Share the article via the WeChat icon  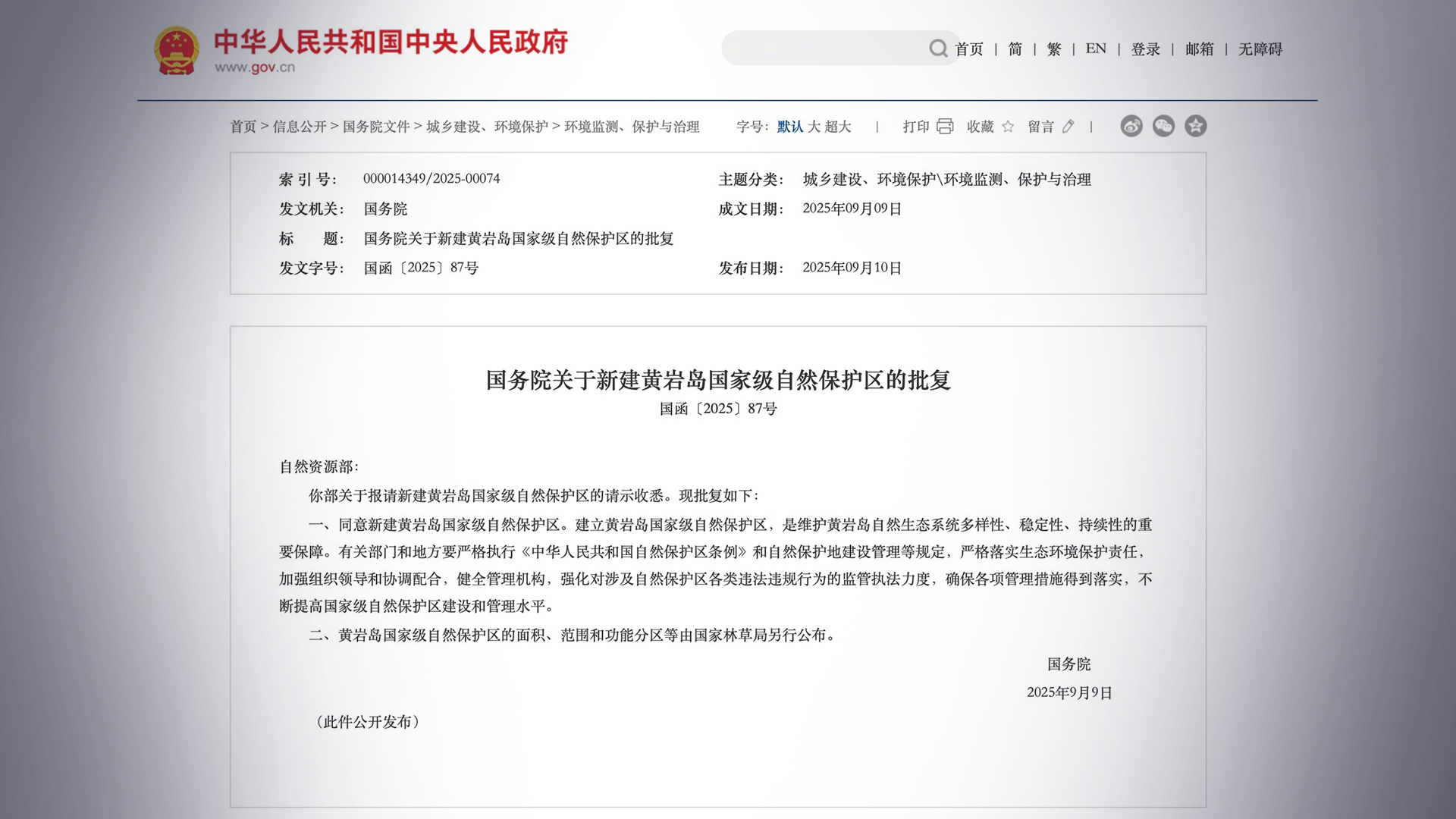tap(1163, 126)
